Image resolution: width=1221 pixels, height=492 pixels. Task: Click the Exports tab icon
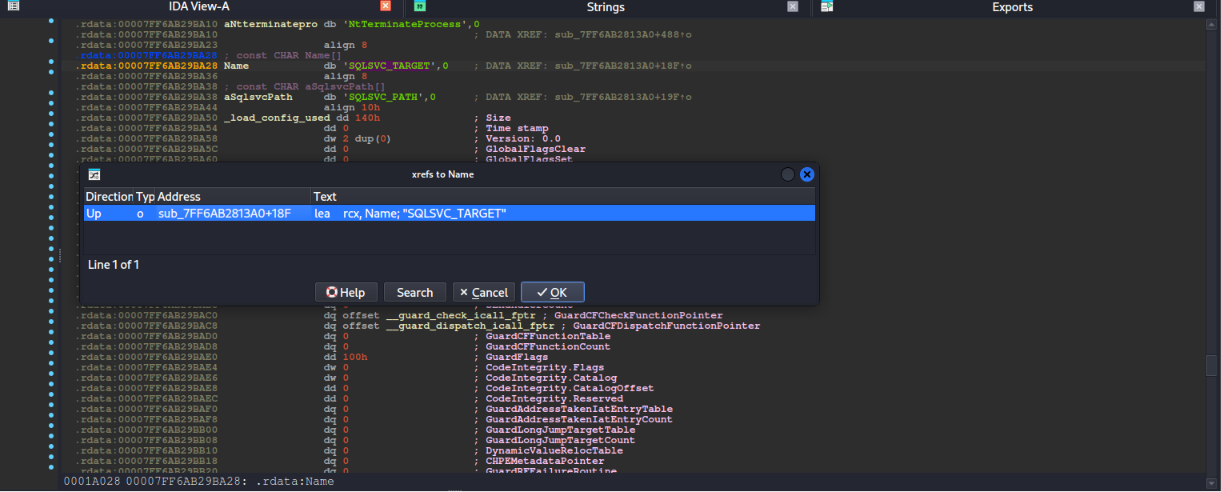[826, 6]
